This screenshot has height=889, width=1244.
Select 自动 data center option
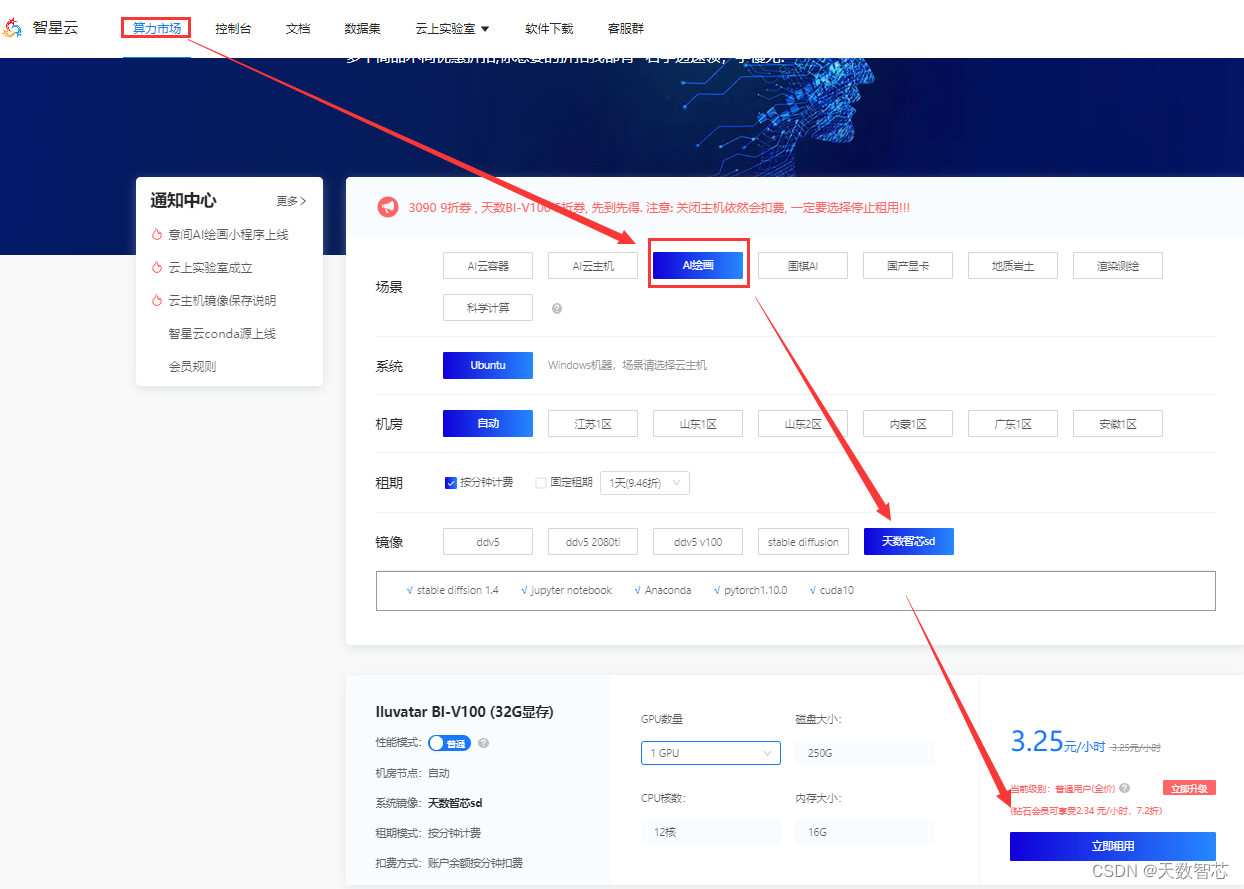pyautogui.click(x=488, y=424)
